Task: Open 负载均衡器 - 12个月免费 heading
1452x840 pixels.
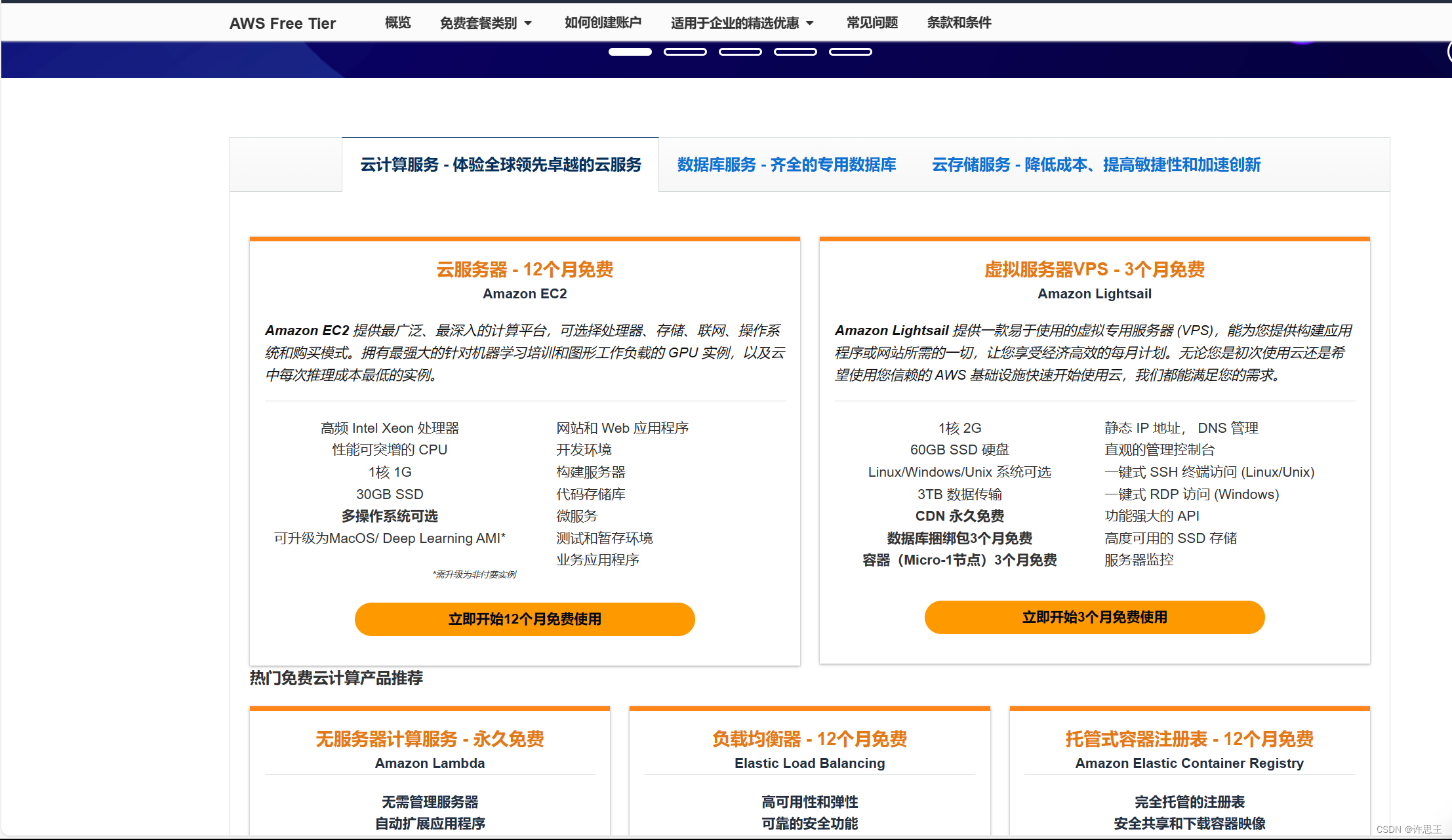Action: [x=809, y=739]
